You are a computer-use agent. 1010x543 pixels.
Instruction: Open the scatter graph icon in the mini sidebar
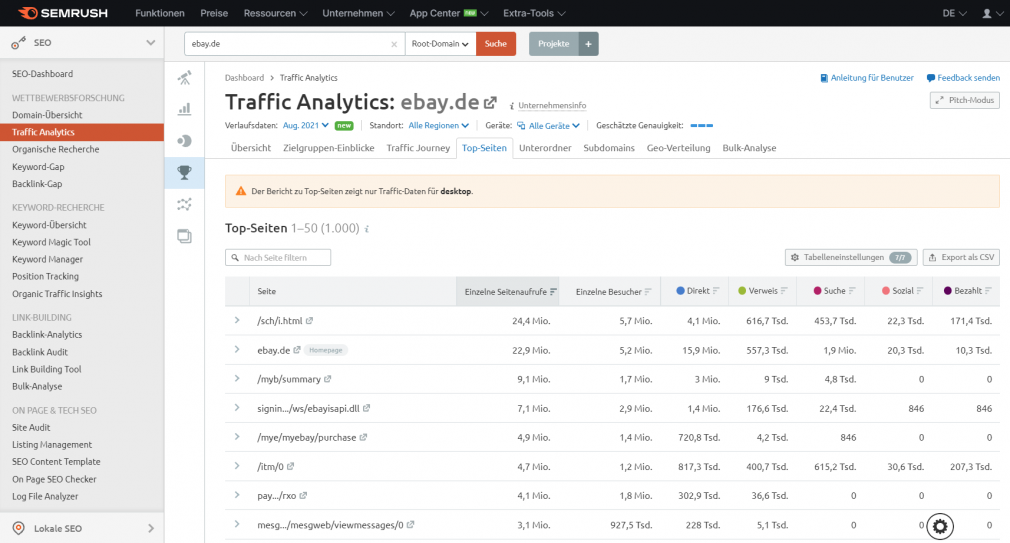tap(185, 204)
